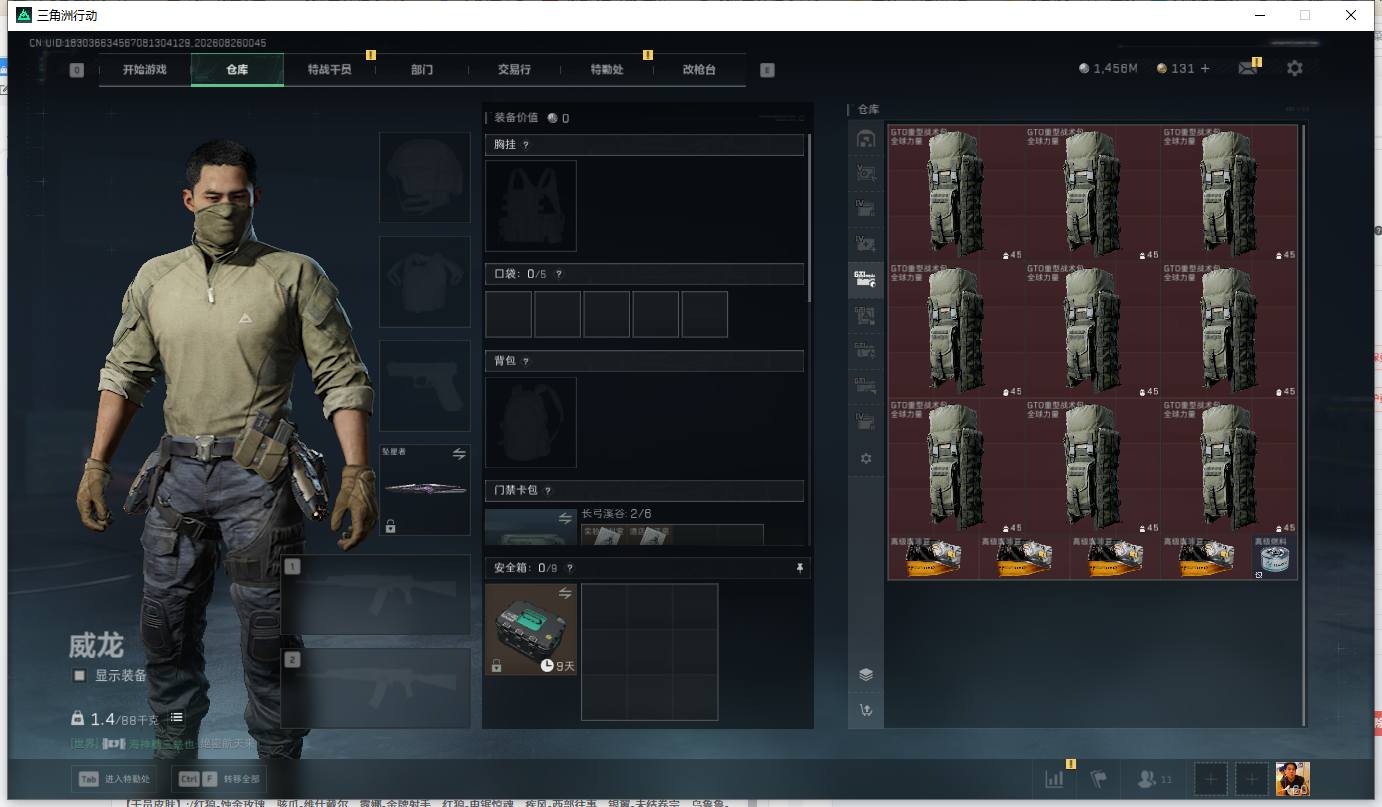Open the 胸挂 help question mark

526,145
